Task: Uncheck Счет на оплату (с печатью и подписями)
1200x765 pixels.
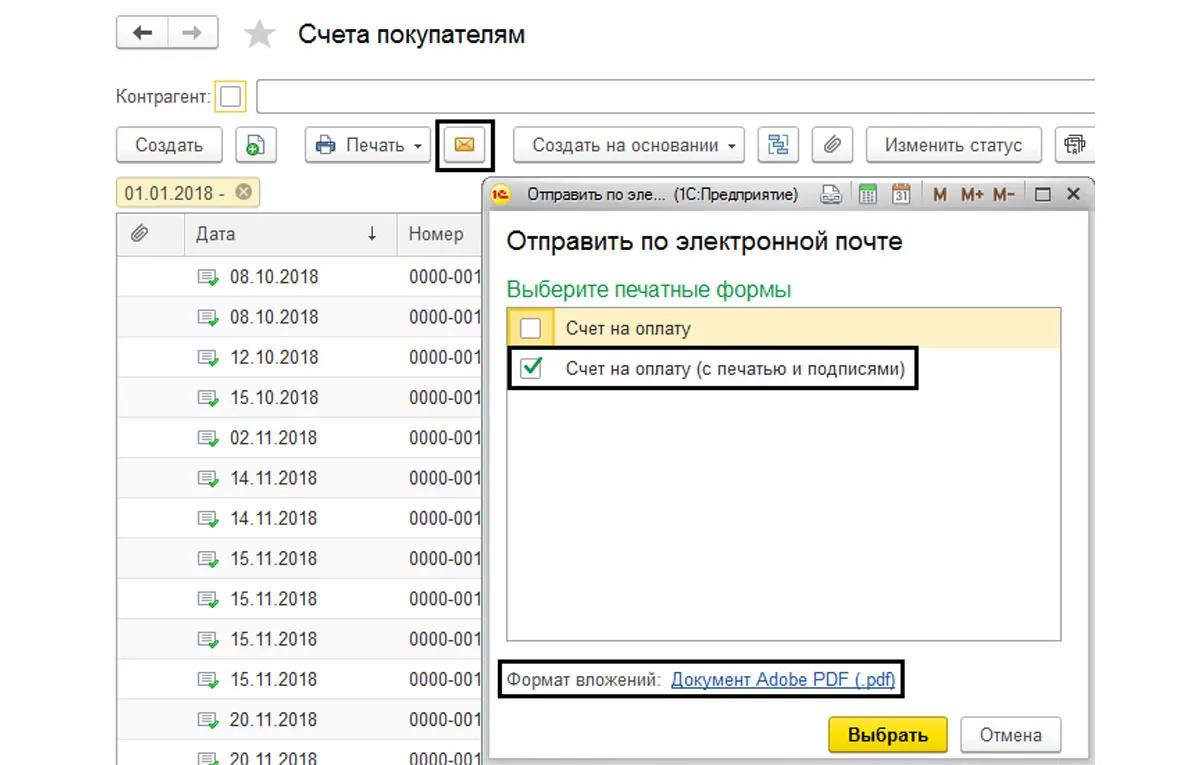Action: click(531, 368)
